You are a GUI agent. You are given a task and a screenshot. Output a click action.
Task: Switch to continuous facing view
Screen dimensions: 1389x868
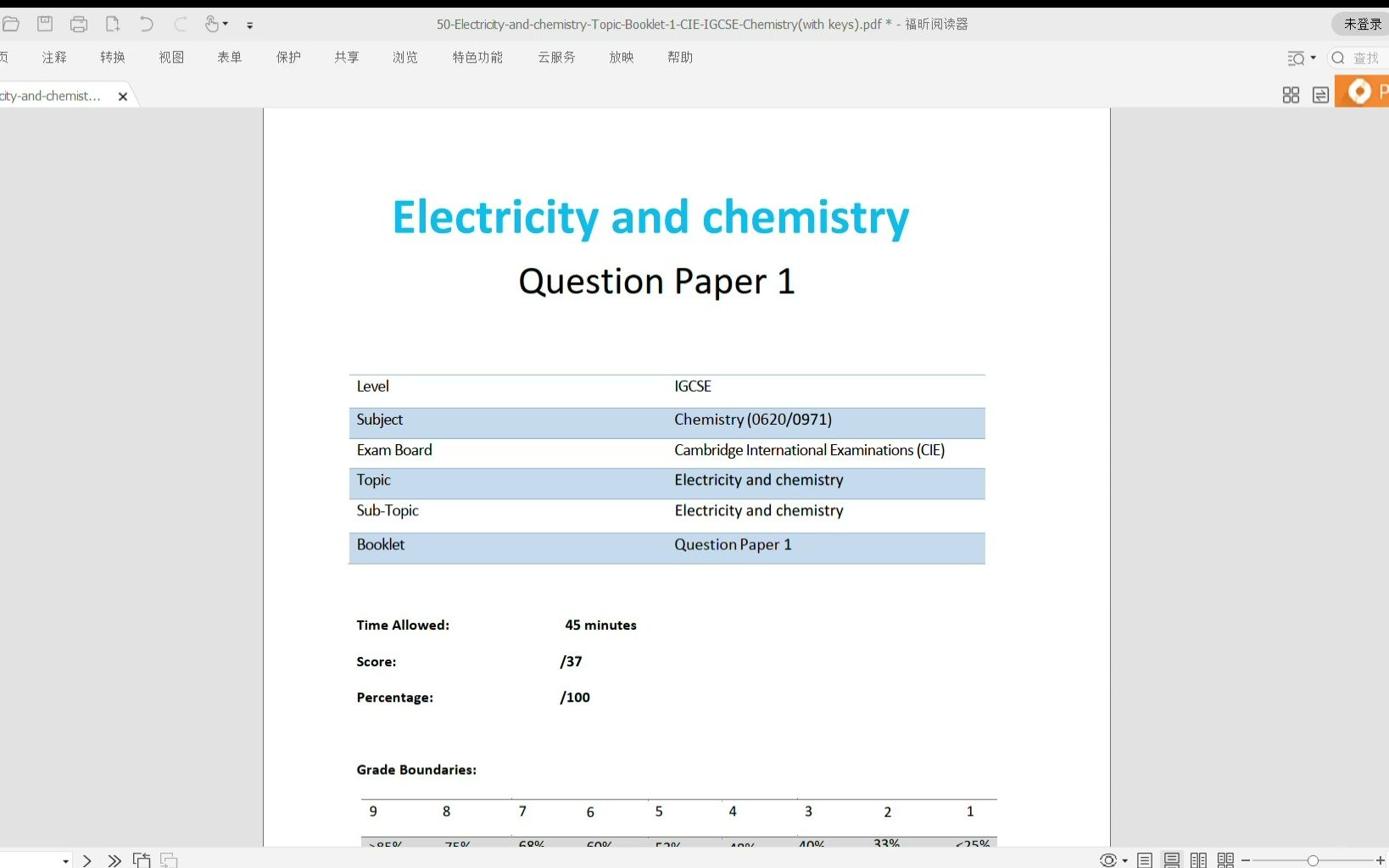point(1225,860)
